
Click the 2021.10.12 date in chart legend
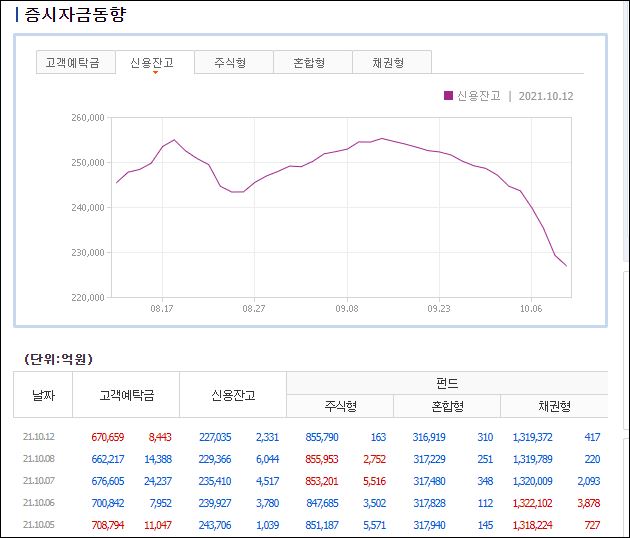(546, 96)
